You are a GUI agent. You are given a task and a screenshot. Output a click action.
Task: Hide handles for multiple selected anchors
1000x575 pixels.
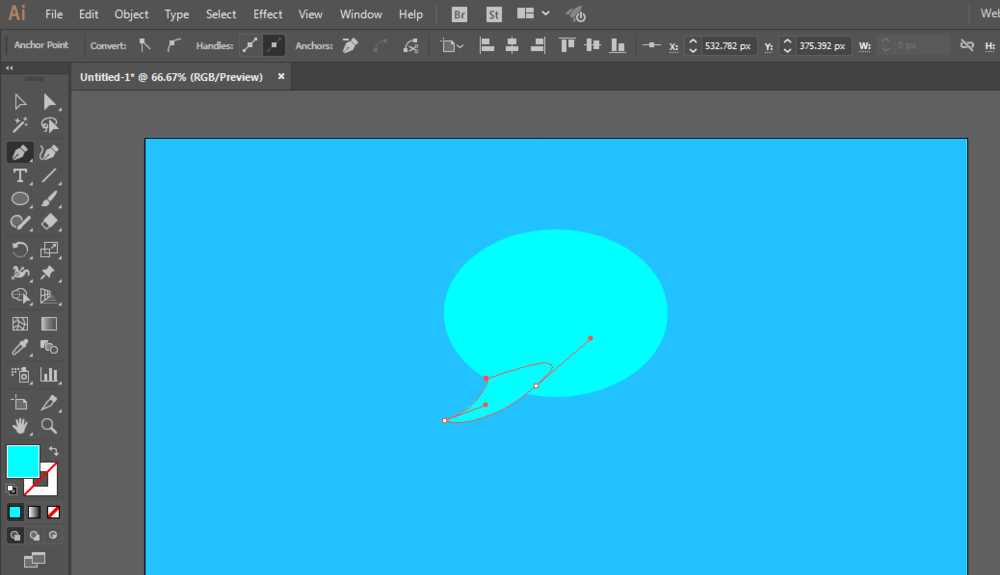pyautogui.click(x=274, y=45)
